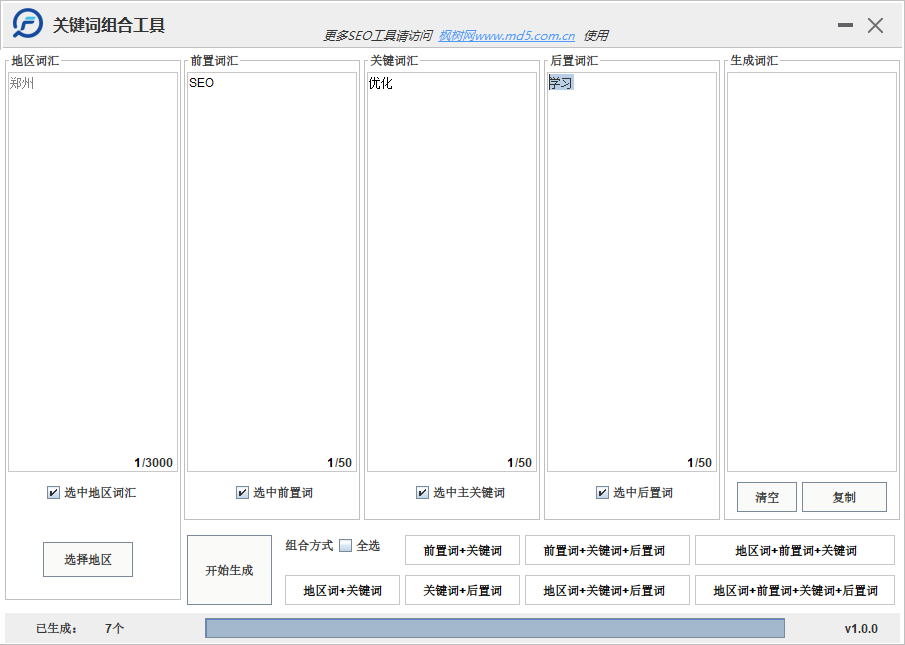This screenshot has height=645, width=905.
Task: Select the 前置词+关键词 combination
Action: tap(462, 550)
